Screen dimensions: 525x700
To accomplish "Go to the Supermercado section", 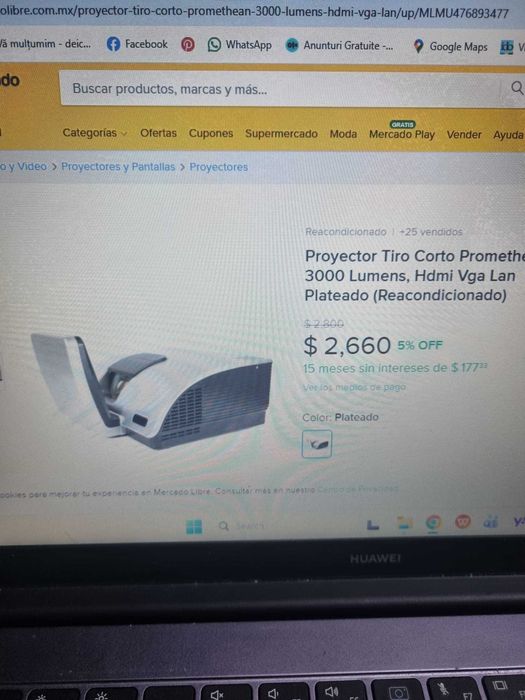I will [281, 134].
